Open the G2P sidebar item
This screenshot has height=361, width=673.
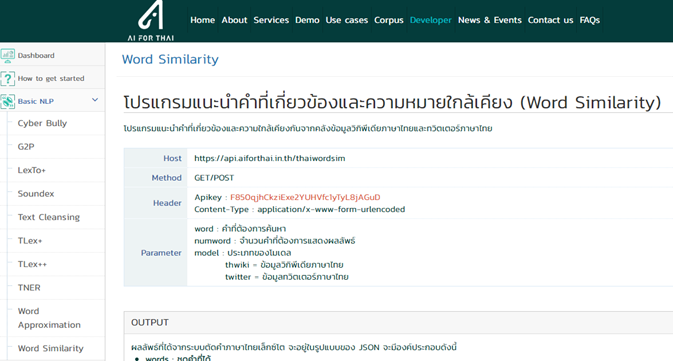coord(26,147)
